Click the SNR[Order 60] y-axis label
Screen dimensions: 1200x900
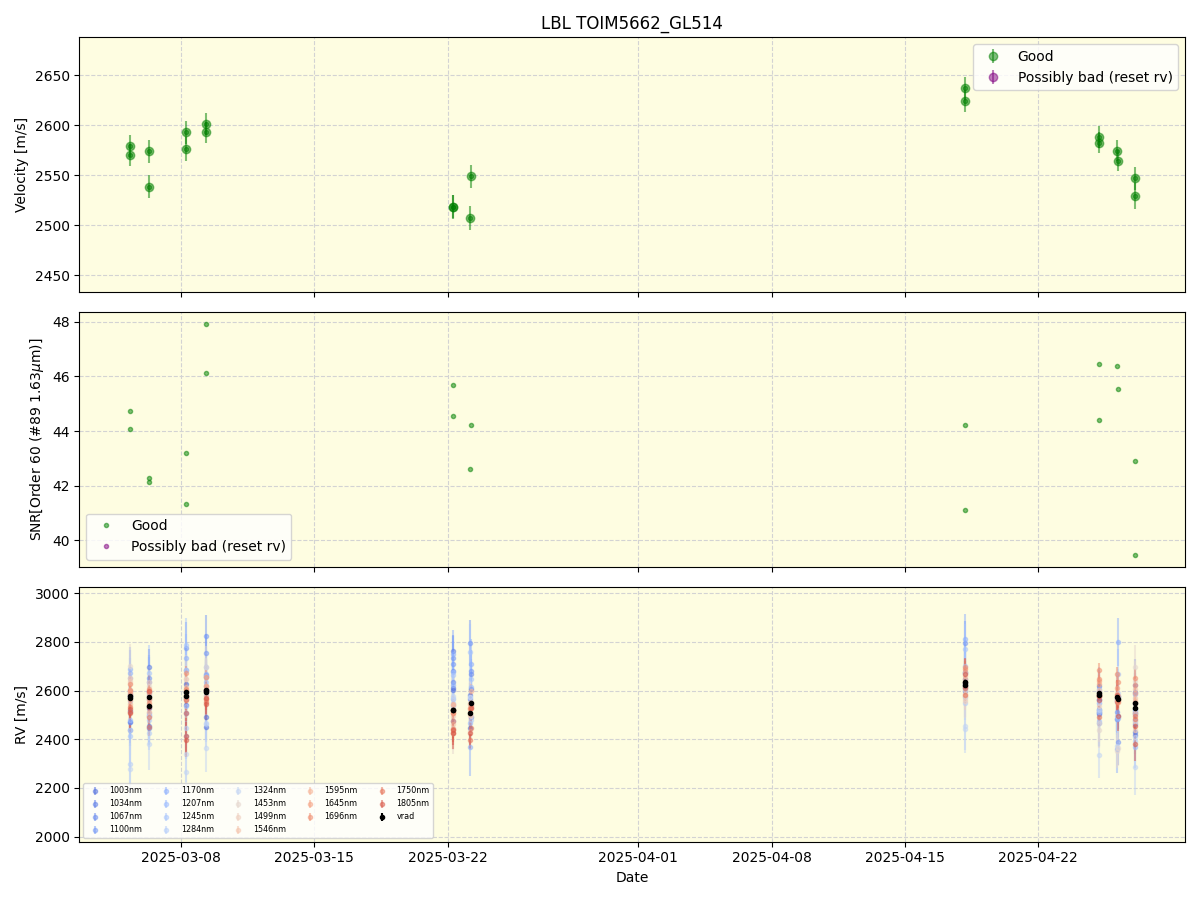[x=37, y=439]
